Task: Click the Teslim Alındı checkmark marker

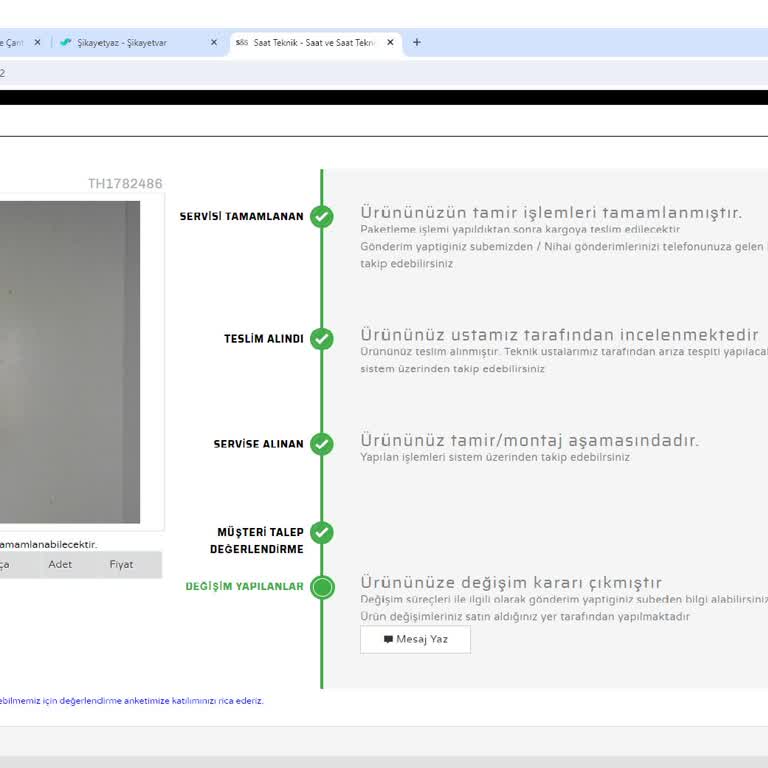Action: (322, 338)
